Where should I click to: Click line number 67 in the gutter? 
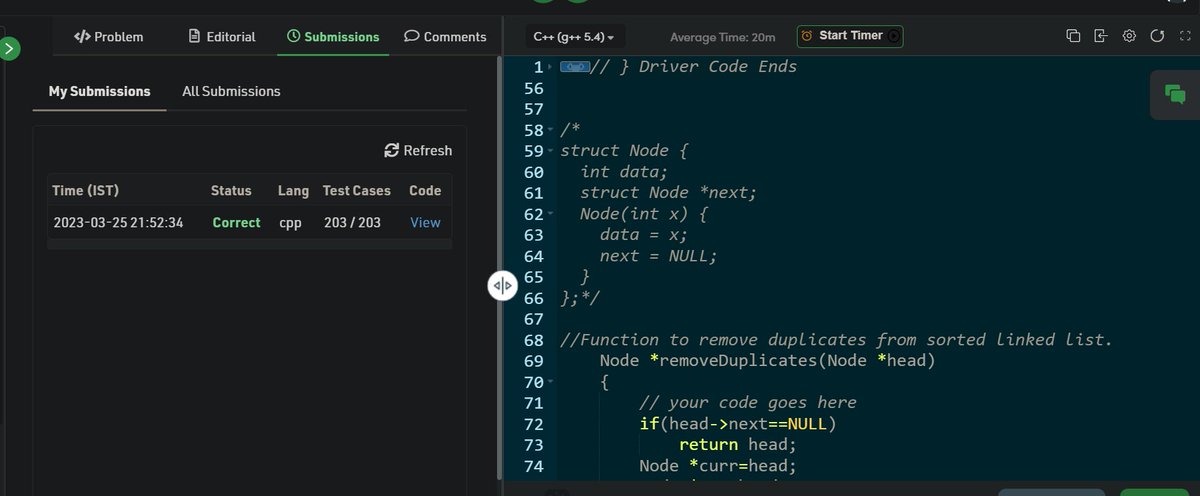[533, 319]
